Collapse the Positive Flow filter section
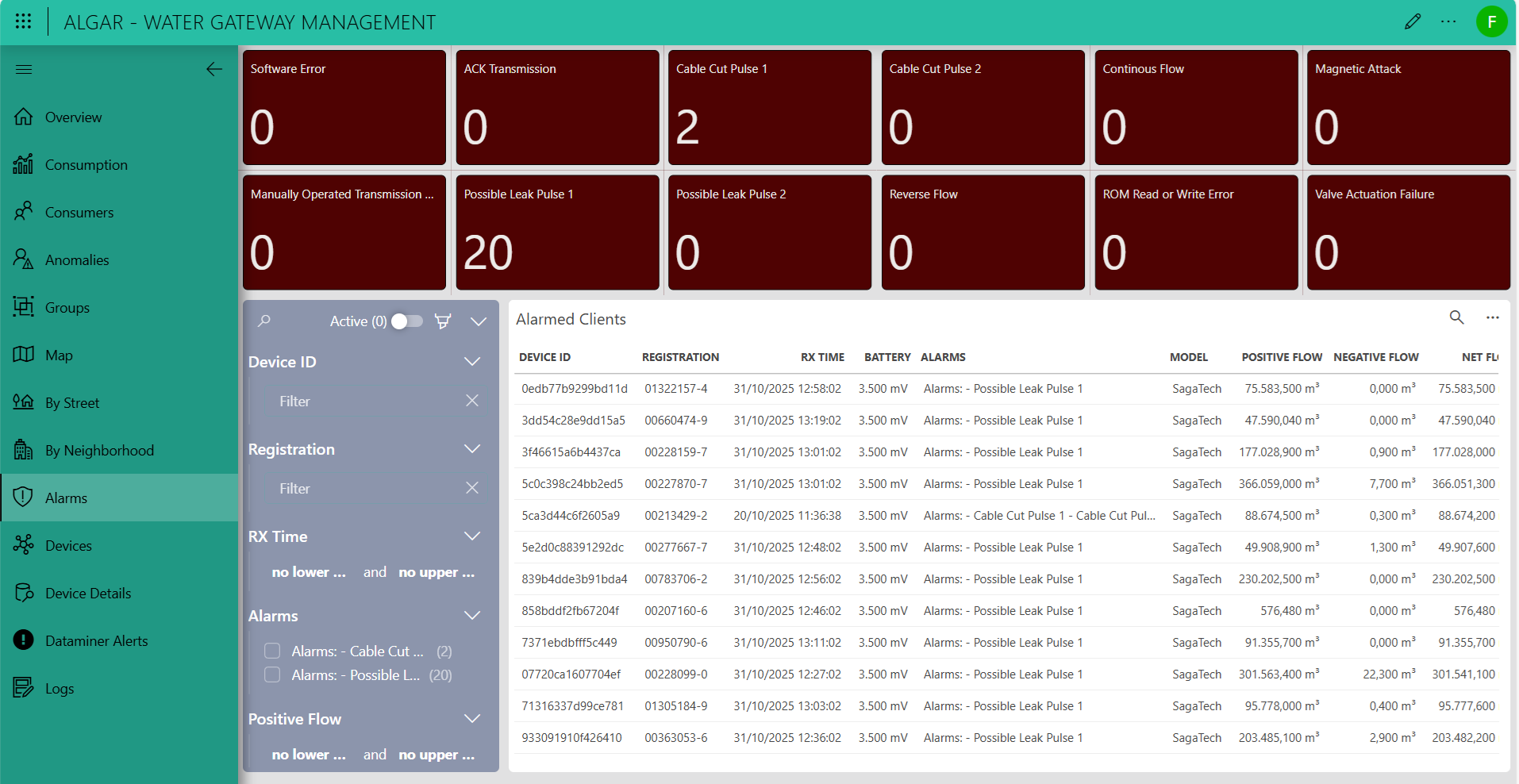 472,719
